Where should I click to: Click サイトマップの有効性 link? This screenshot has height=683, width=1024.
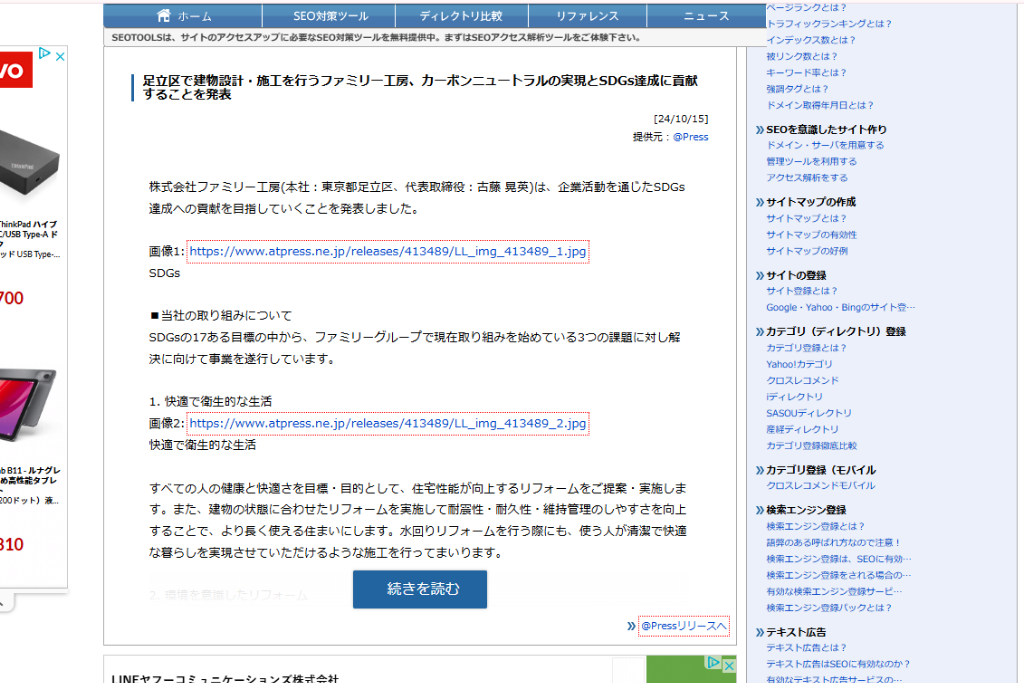pyautogui.click(x=811, y=234)
